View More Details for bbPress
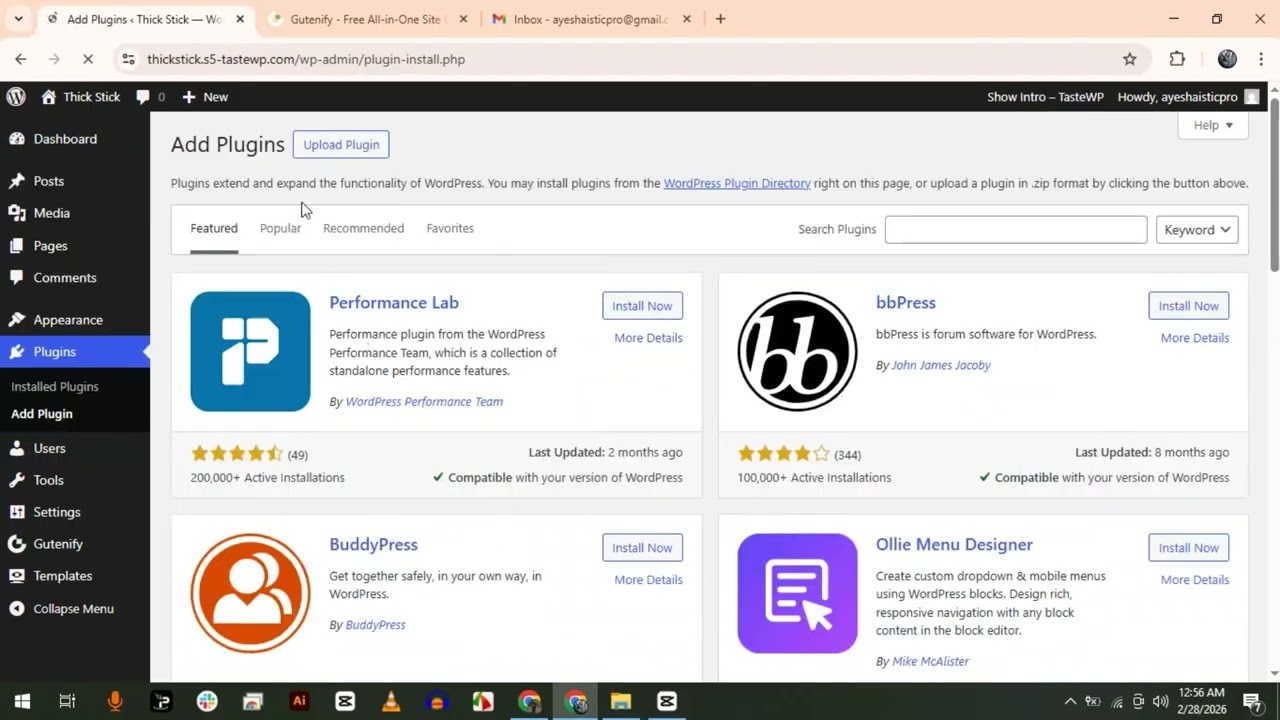The width and height of the screenshot is (1280, 720). [x=1195, y=338]
